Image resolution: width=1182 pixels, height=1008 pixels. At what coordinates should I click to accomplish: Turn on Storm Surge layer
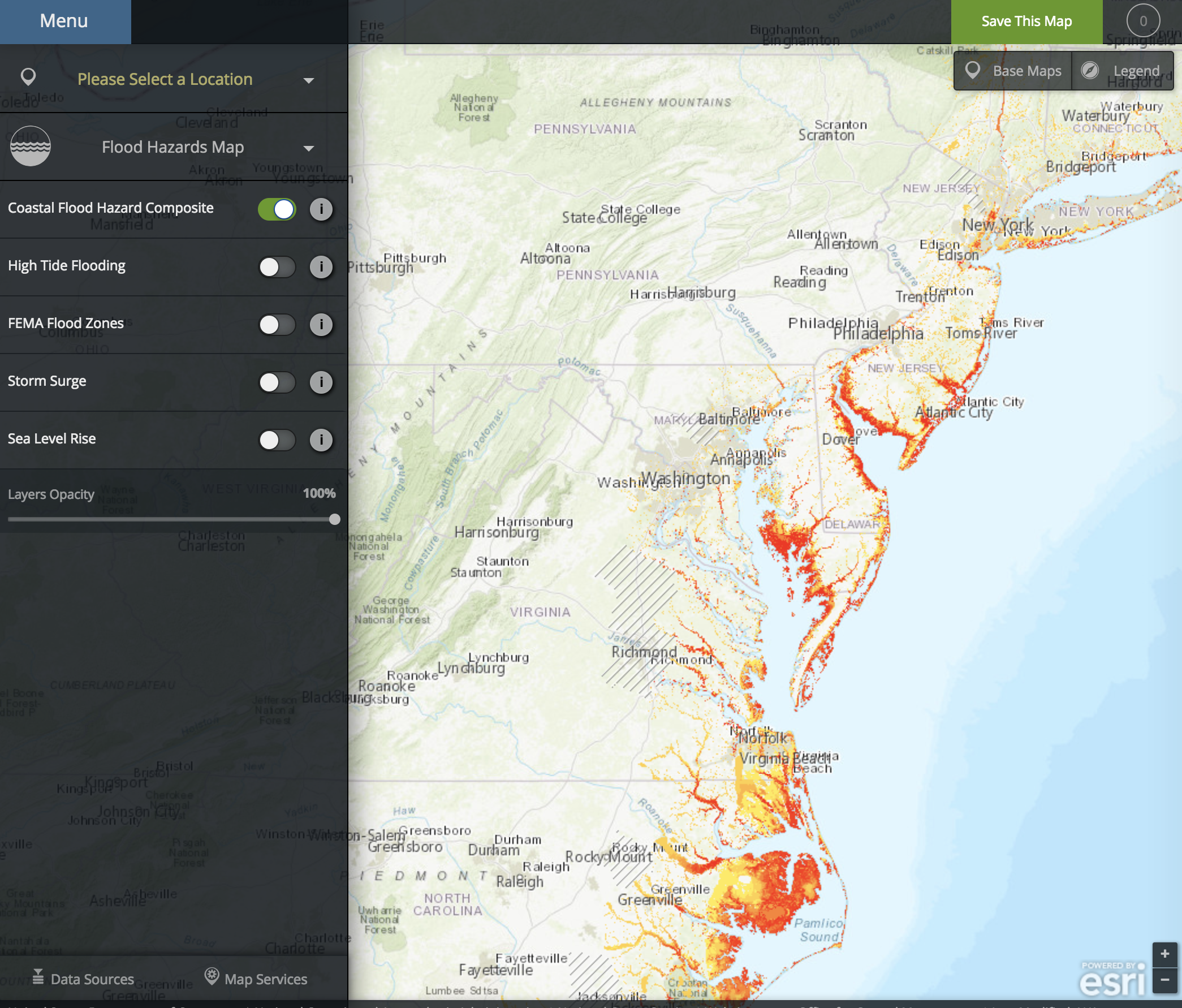click(x=277, y=382)
